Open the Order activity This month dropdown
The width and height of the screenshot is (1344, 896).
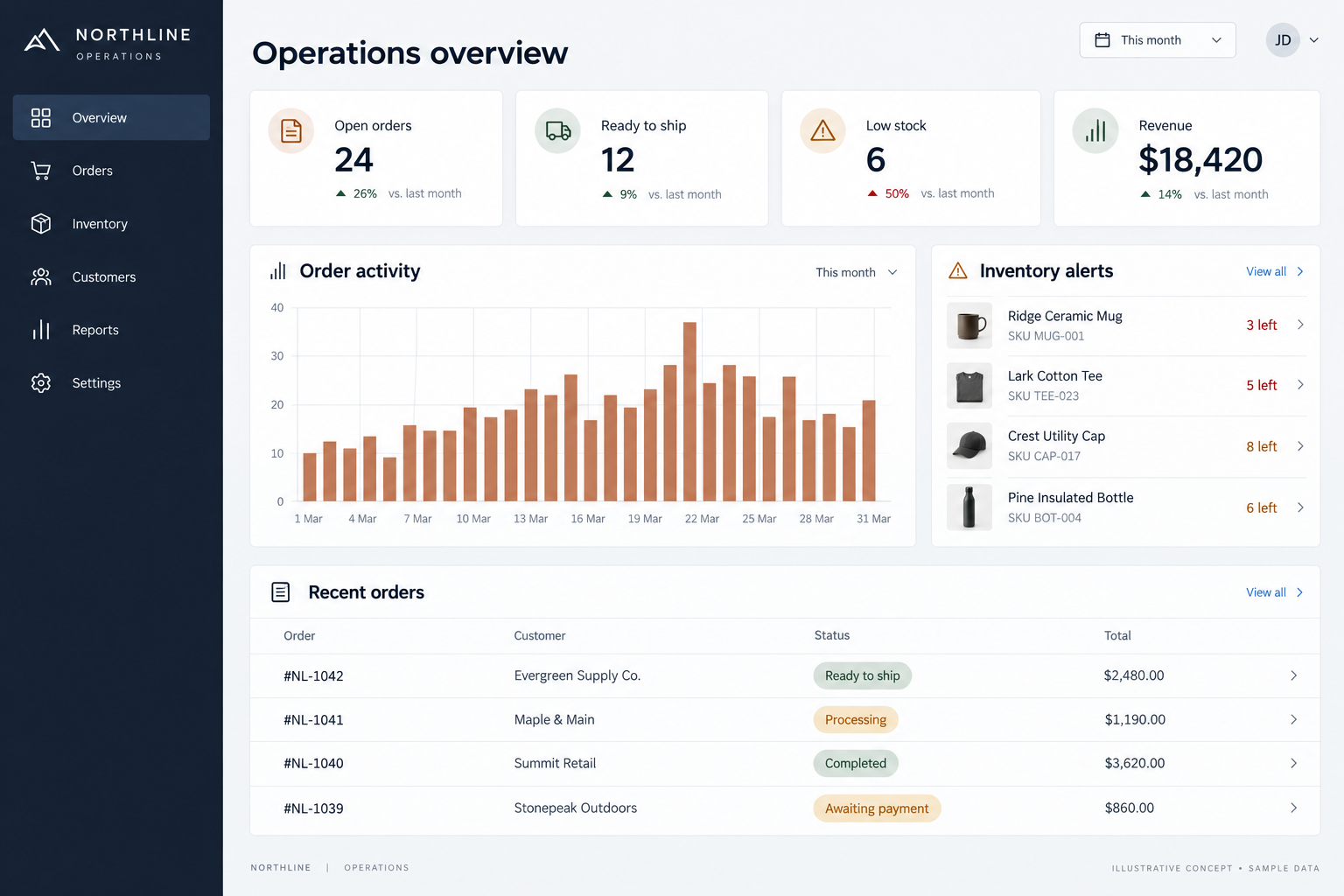[856, 272]
